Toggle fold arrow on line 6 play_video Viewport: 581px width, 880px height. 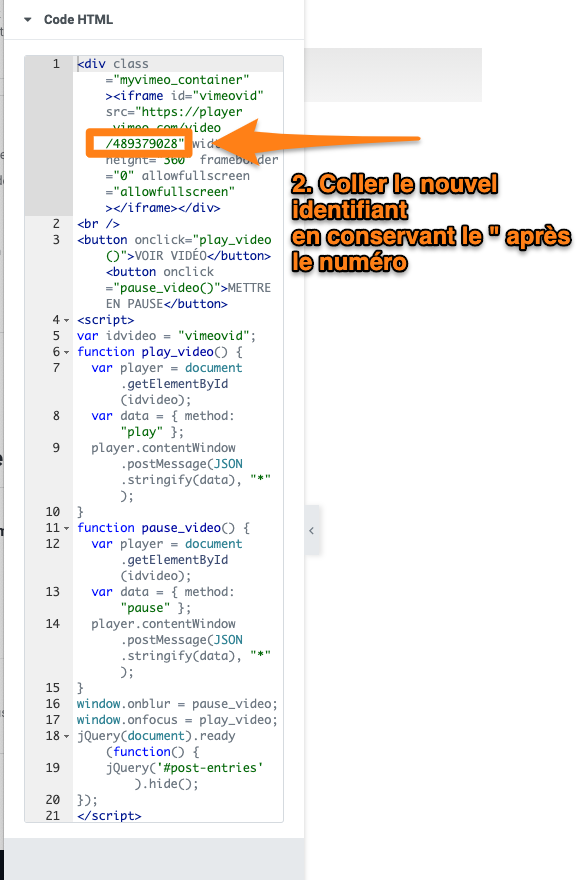[x=66, y=352]
